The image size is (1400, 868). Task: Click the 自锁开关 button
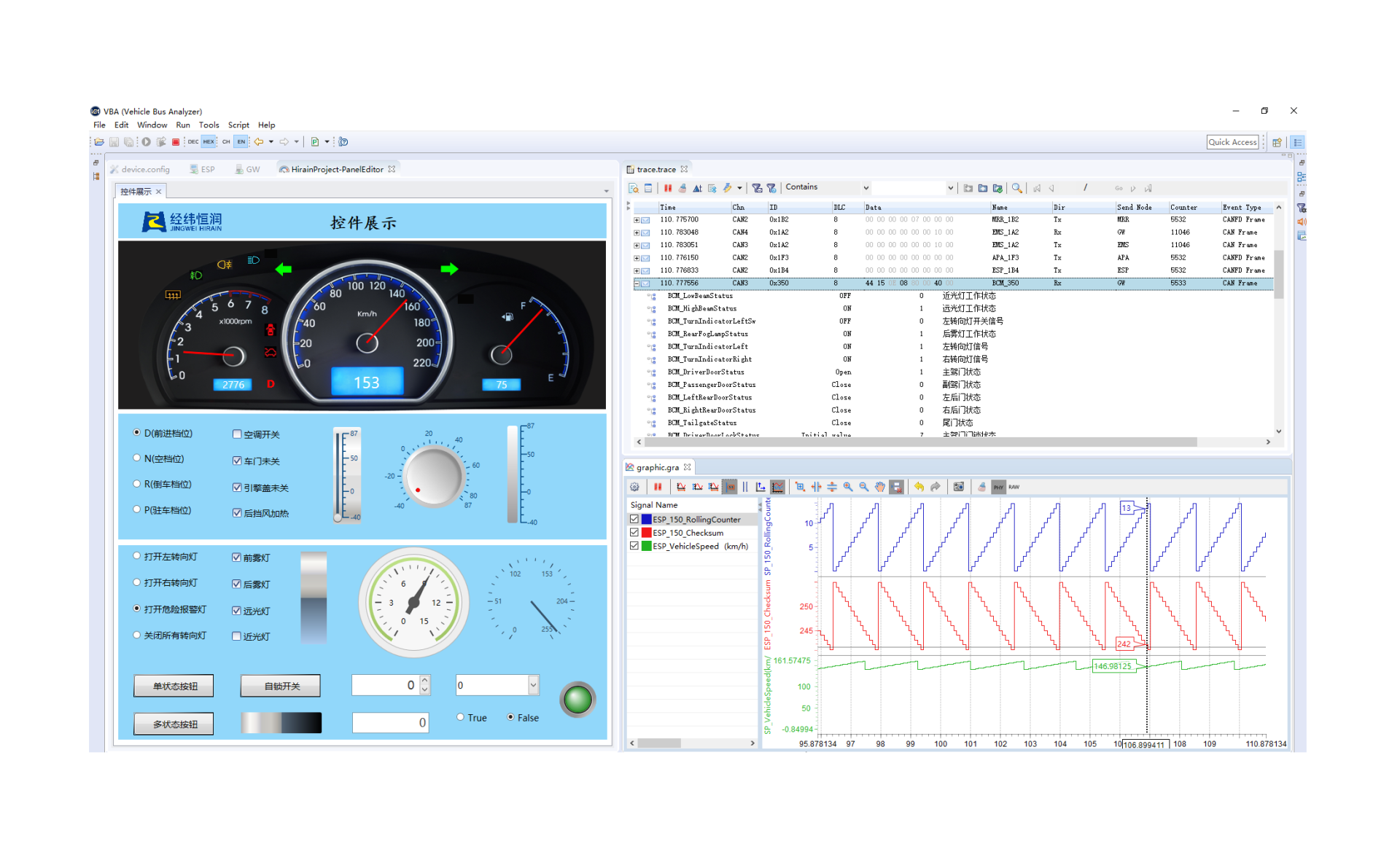pos(281,686)
